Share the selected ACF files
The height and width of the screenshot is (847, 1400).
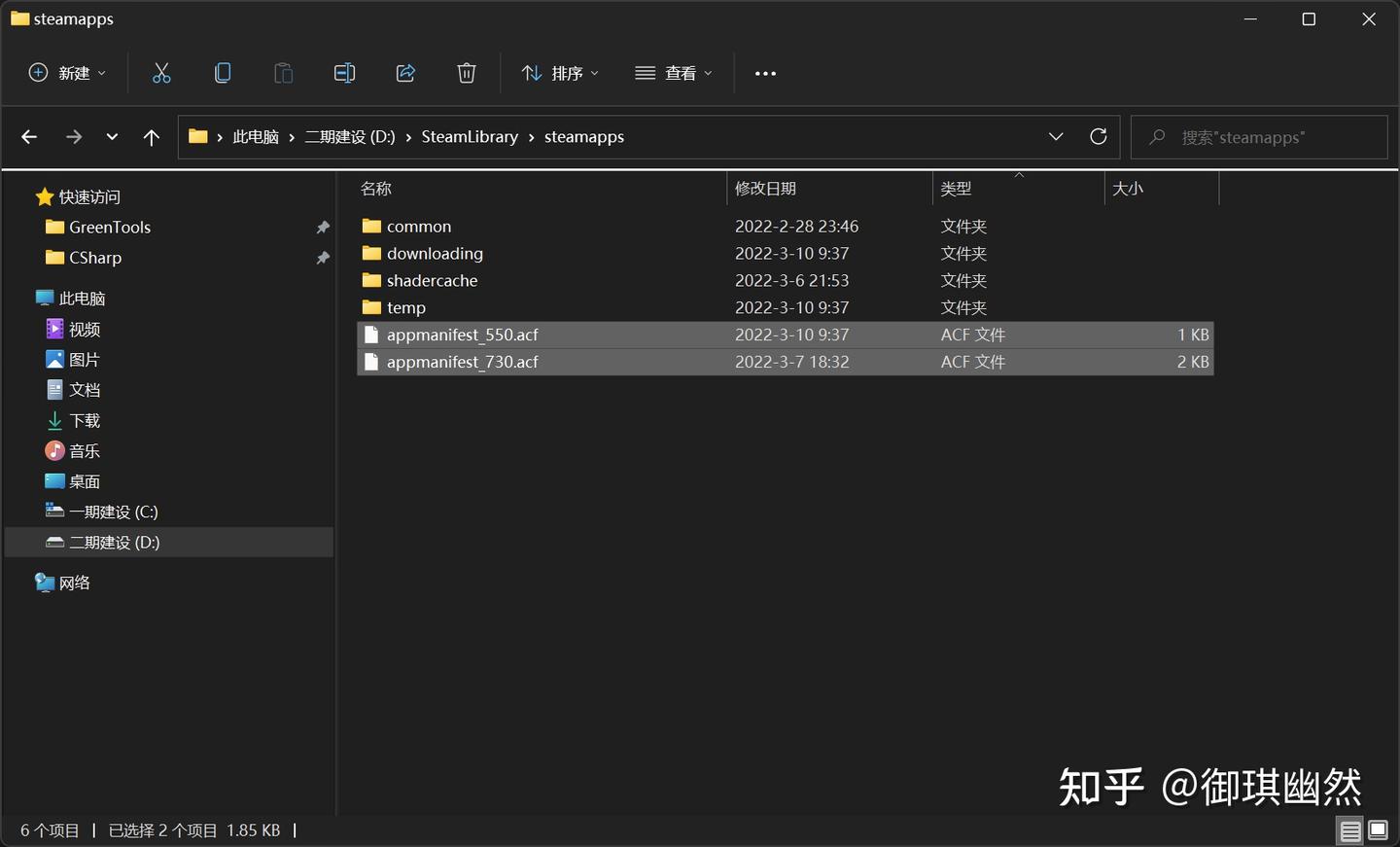click(405, 73)
